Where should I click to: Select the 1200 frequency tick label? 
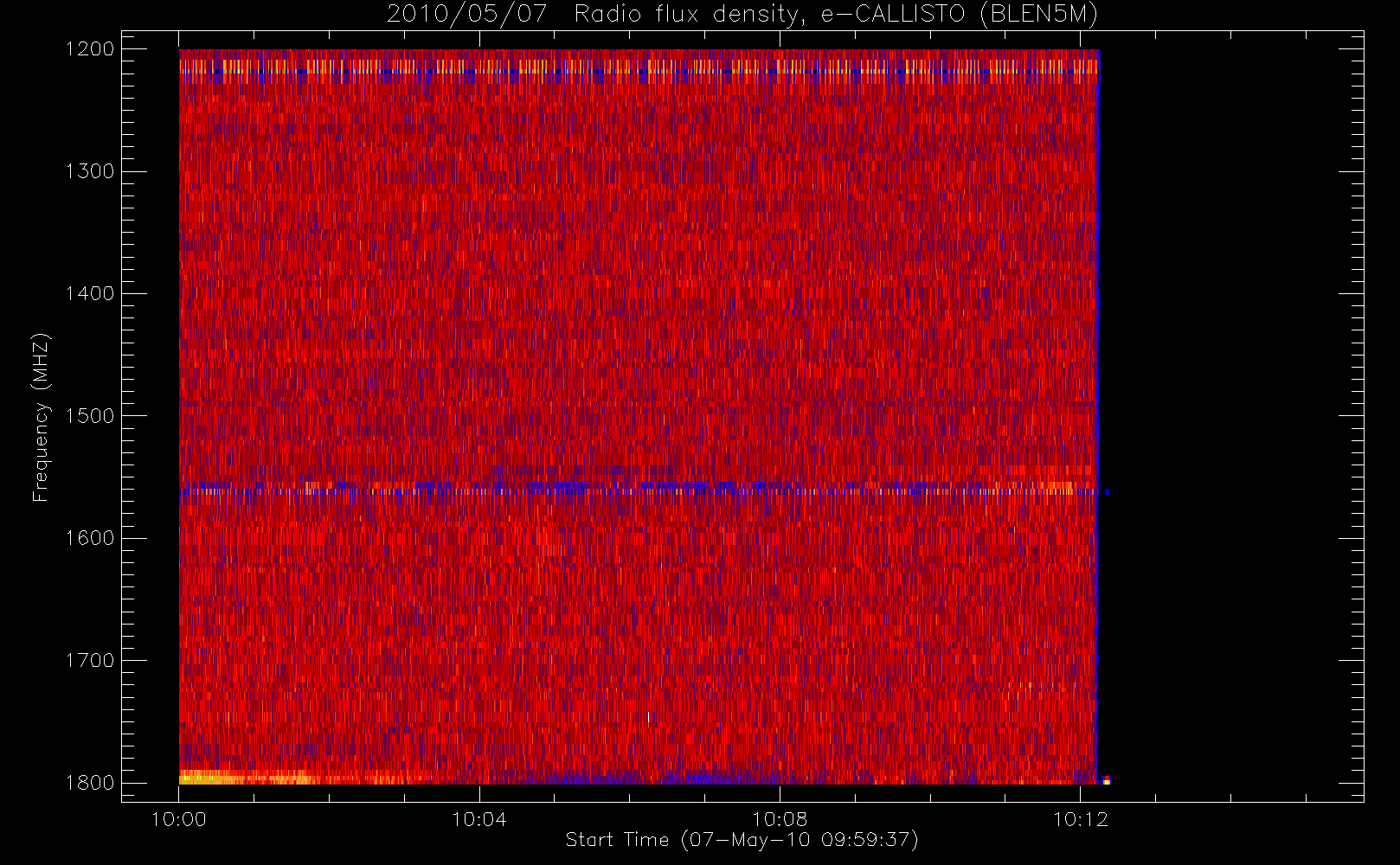[x=90, y=49]
